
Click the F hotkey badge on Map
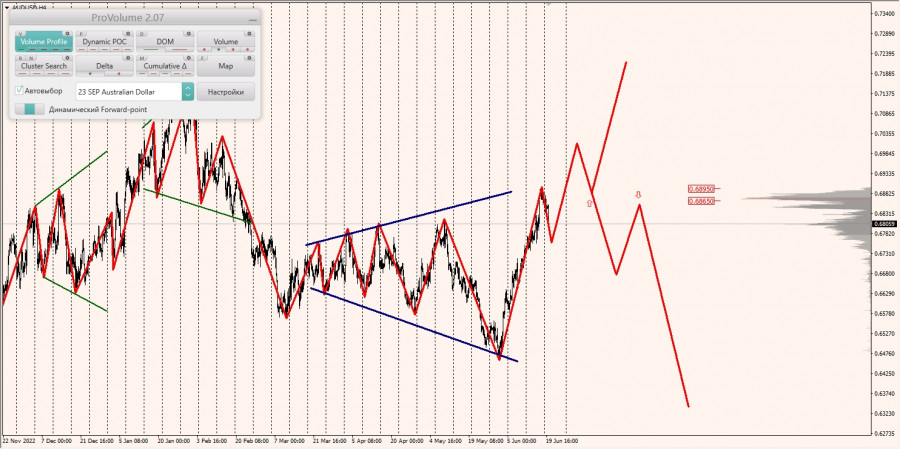(x=202, y=58)
